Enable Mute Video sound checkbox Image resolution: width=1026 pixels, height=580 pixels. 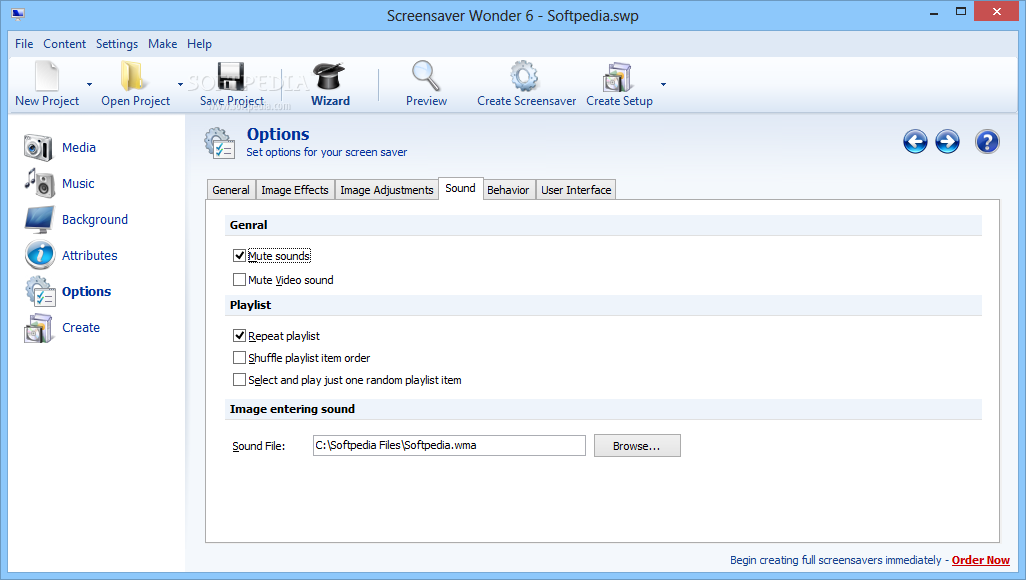point(239,280)
